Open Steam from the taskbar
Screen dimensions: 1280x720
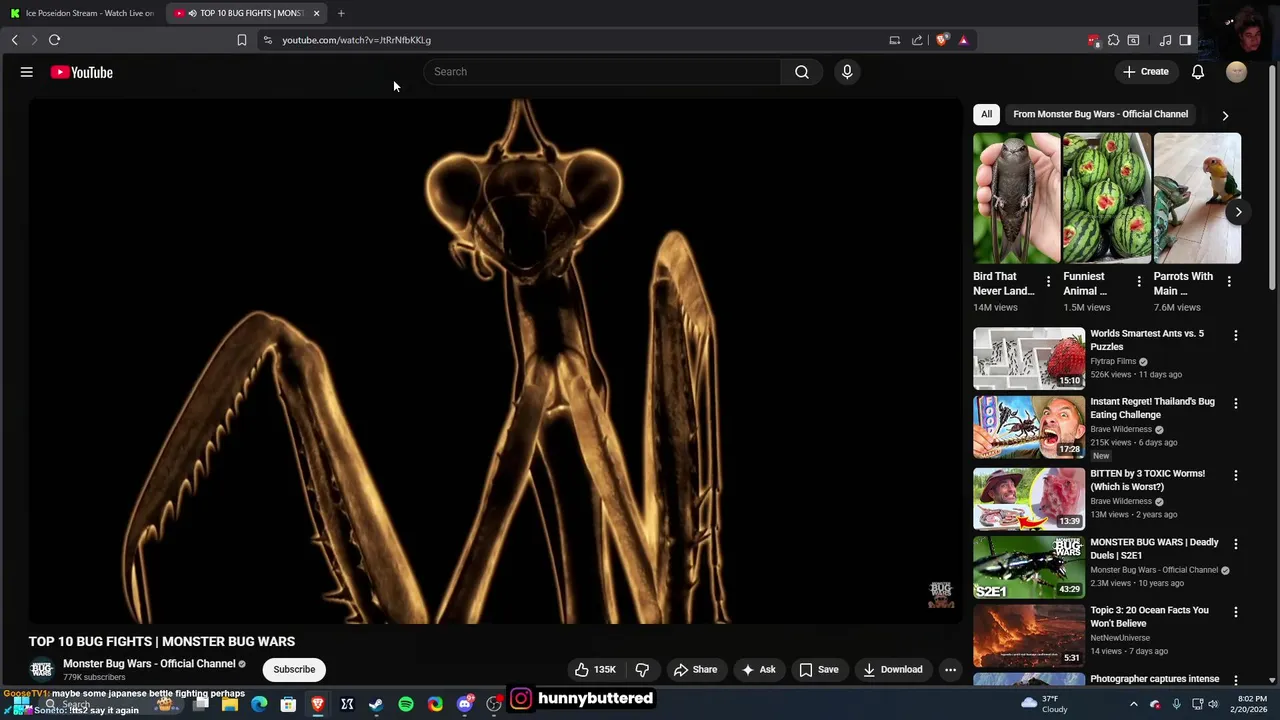pos(376,705)
